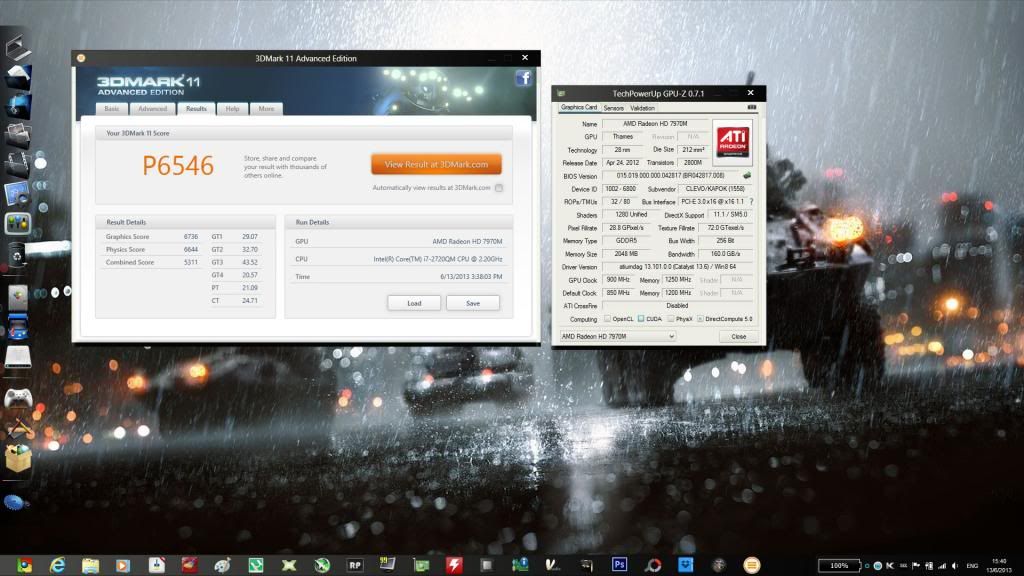Click the P6546 score text
The image size is (1024, 576).
[178, 166]
